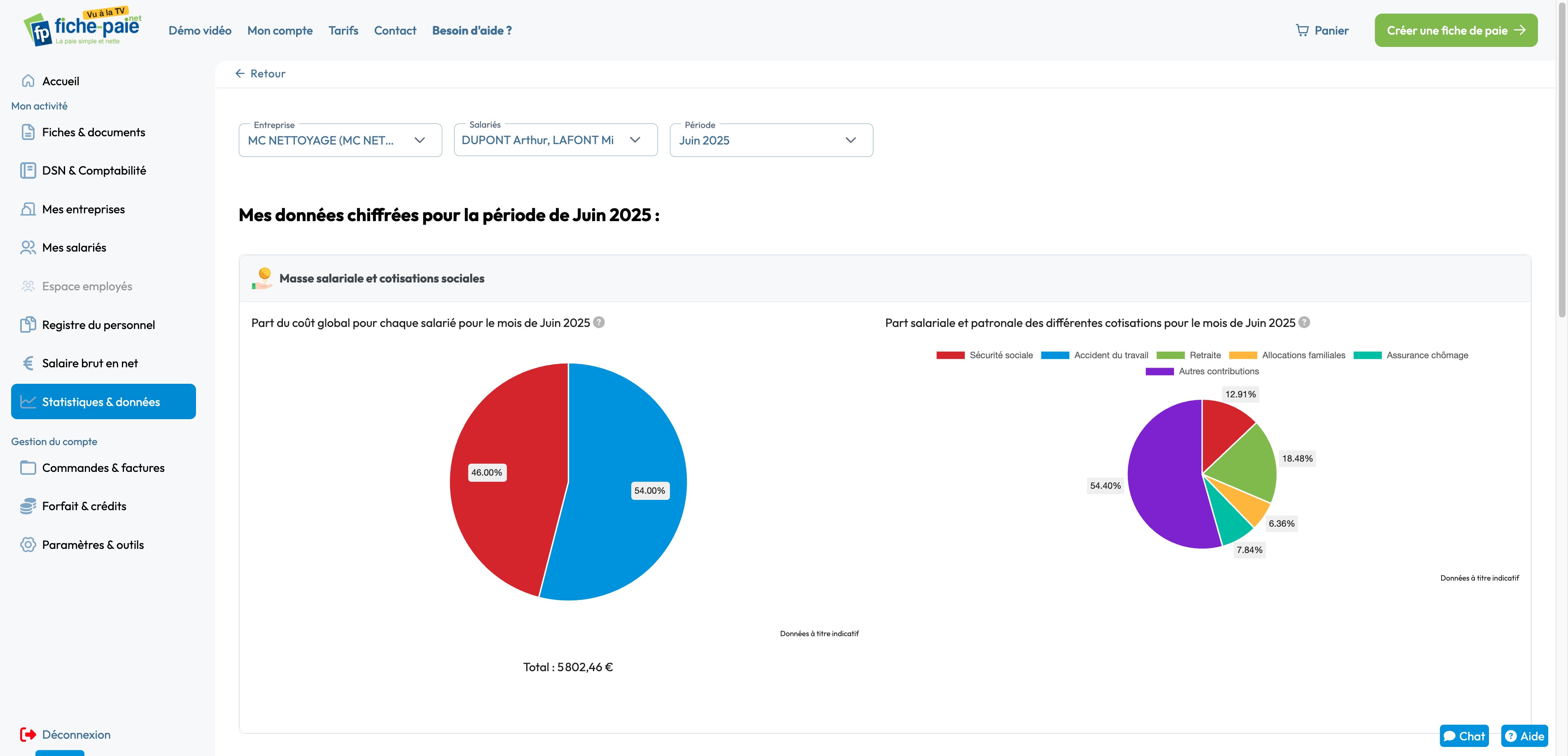Go to Mon compte in top navigation
The image size is (1568, 756).
(280, 30)
